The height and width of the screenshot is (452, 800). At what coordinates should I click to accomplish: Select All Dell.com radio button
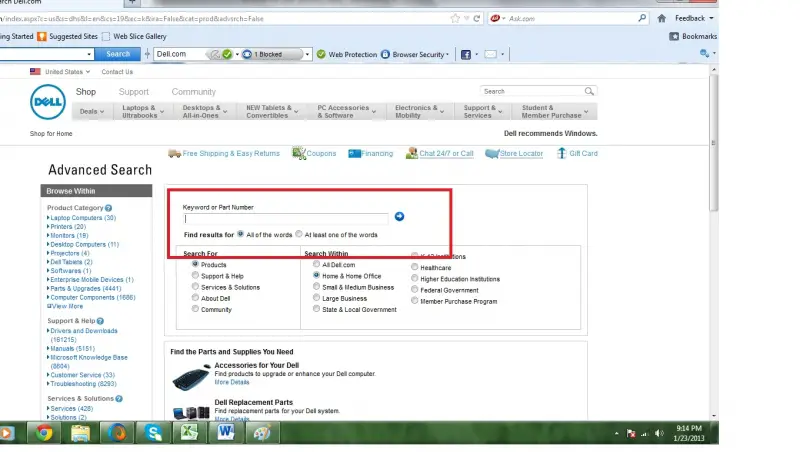point(316,264)
